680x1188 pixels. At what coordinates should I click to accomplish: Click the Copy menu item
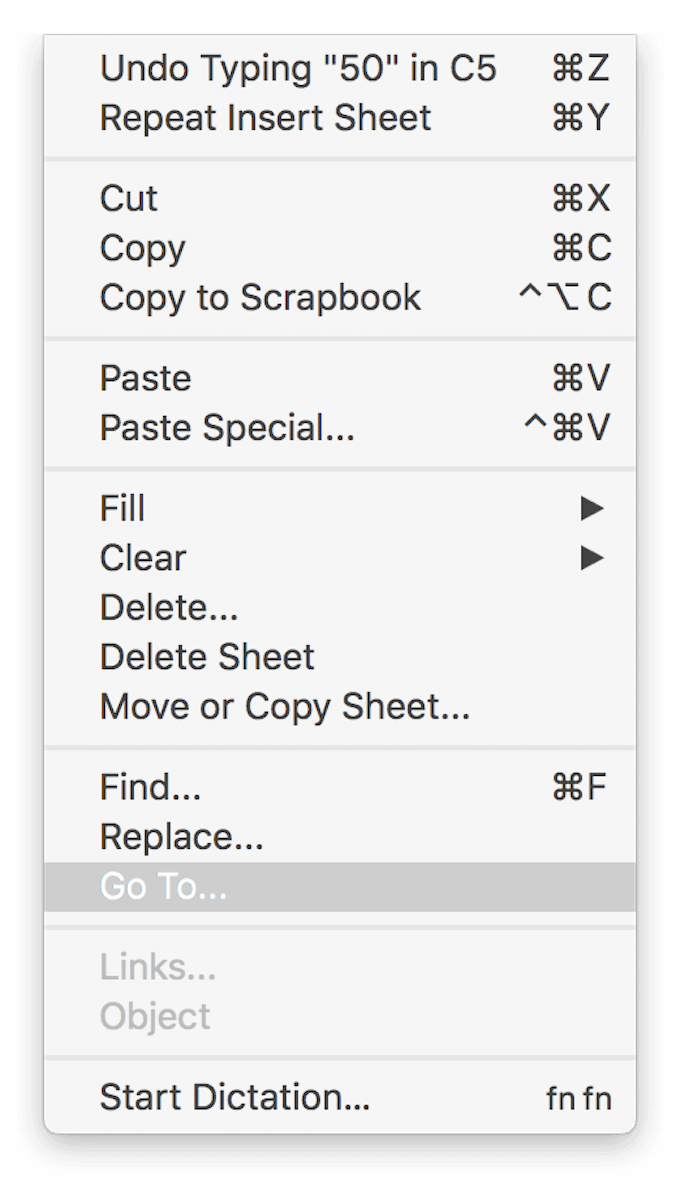(143, 248)
